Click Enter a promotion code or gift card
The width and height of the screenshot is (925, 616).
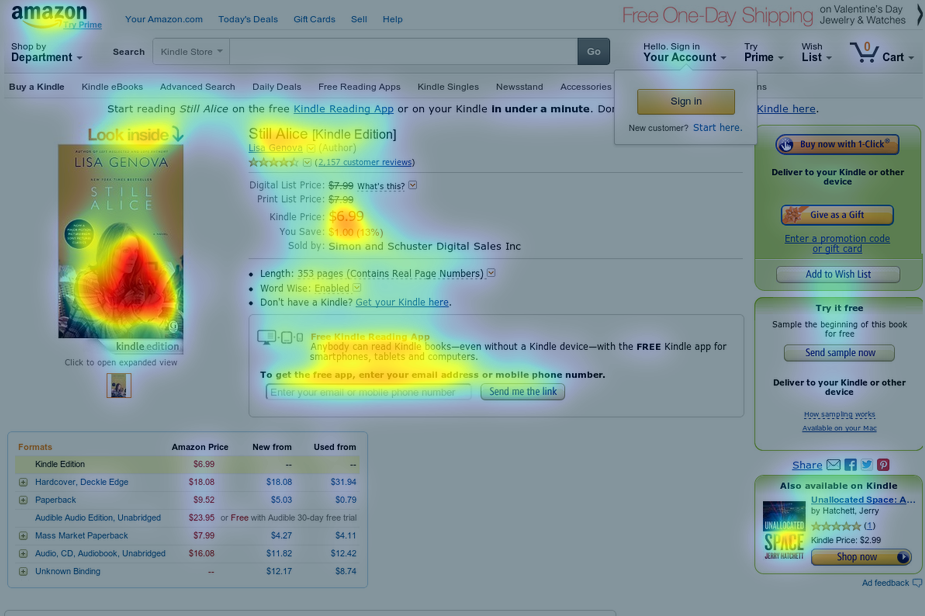pos(837,244)
